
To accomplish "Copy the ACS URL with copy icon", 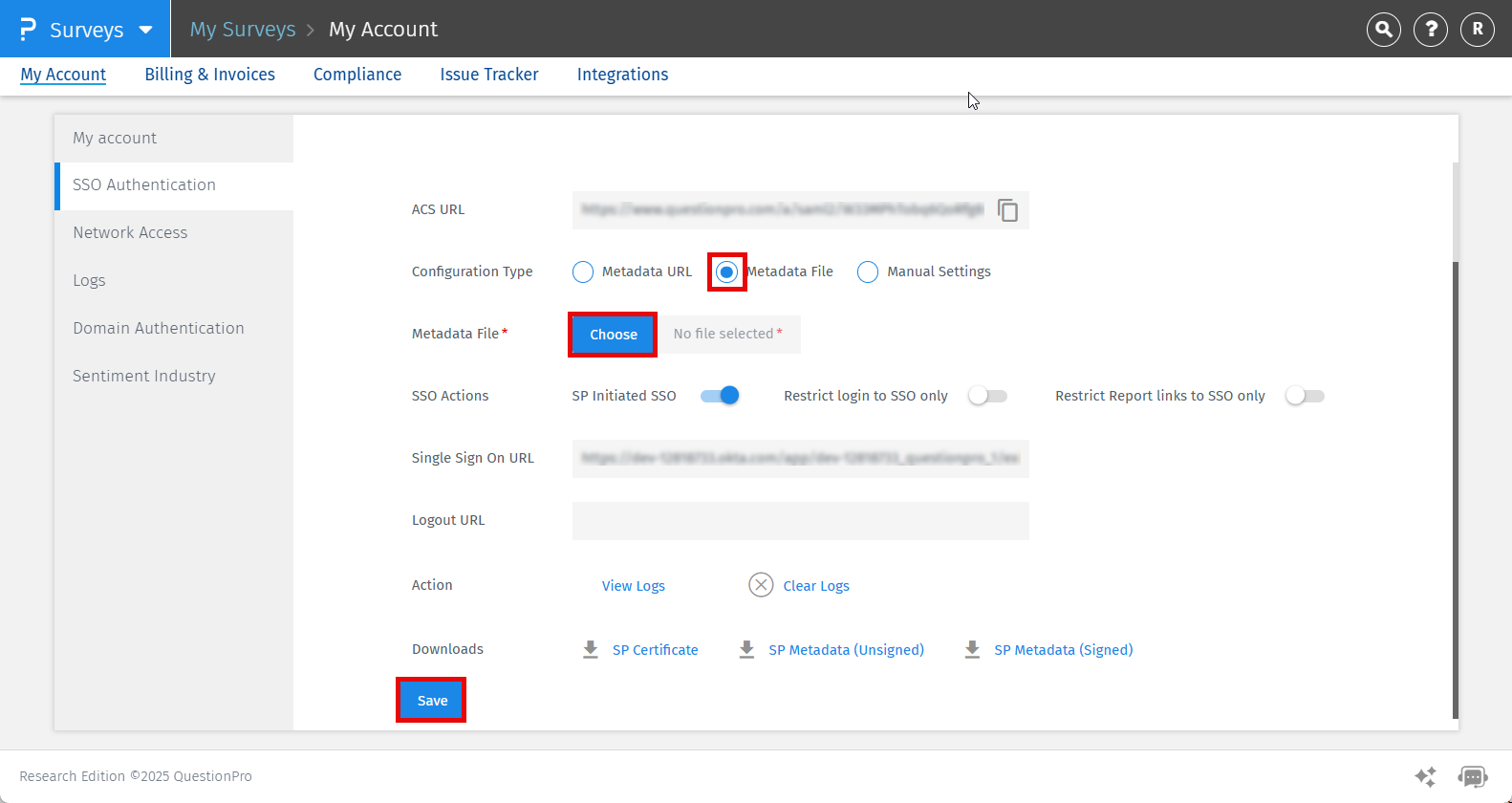I will (x=1007, y=210).
